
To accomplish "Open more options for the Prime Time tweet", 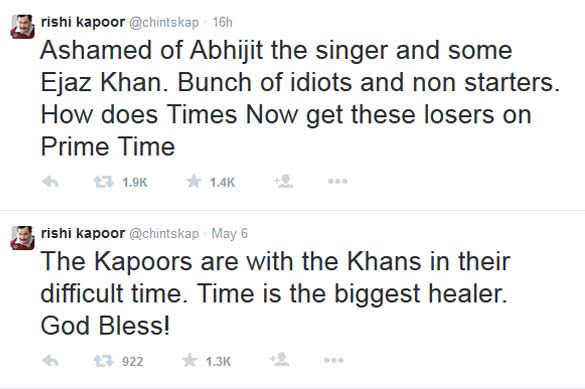I will (x=338, y=182).
